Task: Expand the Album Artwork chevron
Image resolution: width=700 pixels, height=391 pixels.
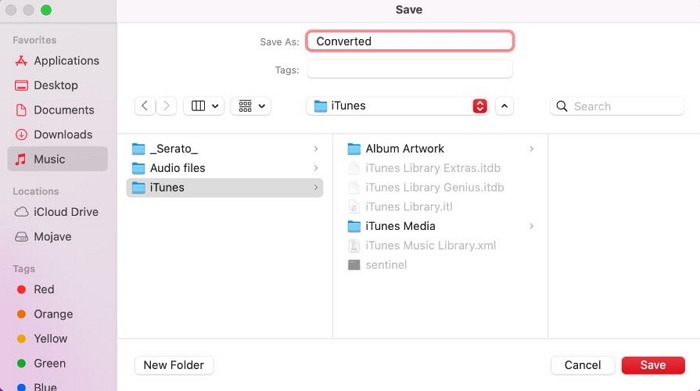Action: coord(531,149)
